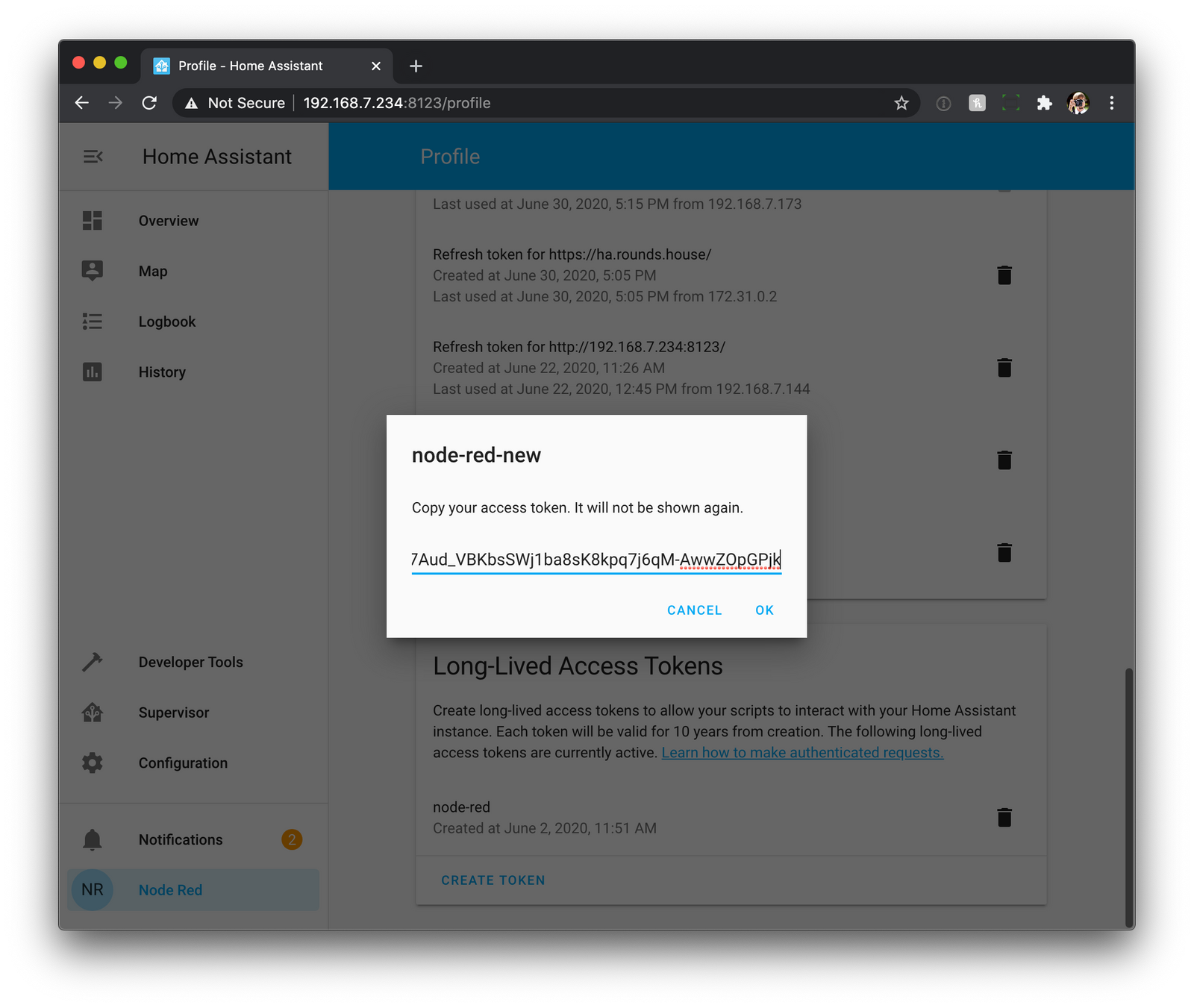Confirm the token dialog with OK
Screen dimensions: 1194x1008
coord(763,610)
